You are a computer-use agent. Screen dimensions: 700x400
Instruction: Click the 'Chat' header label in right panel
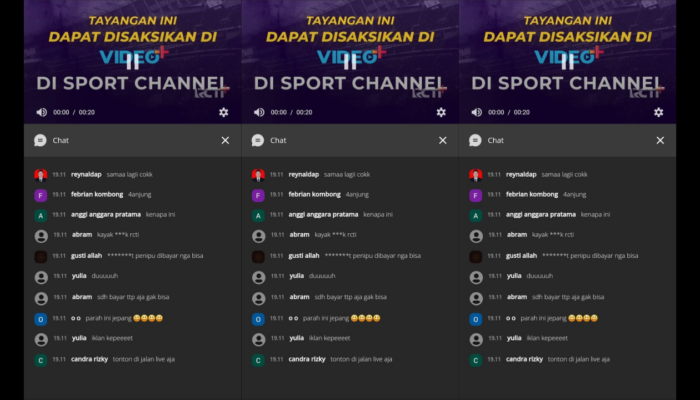click(496, 140)
